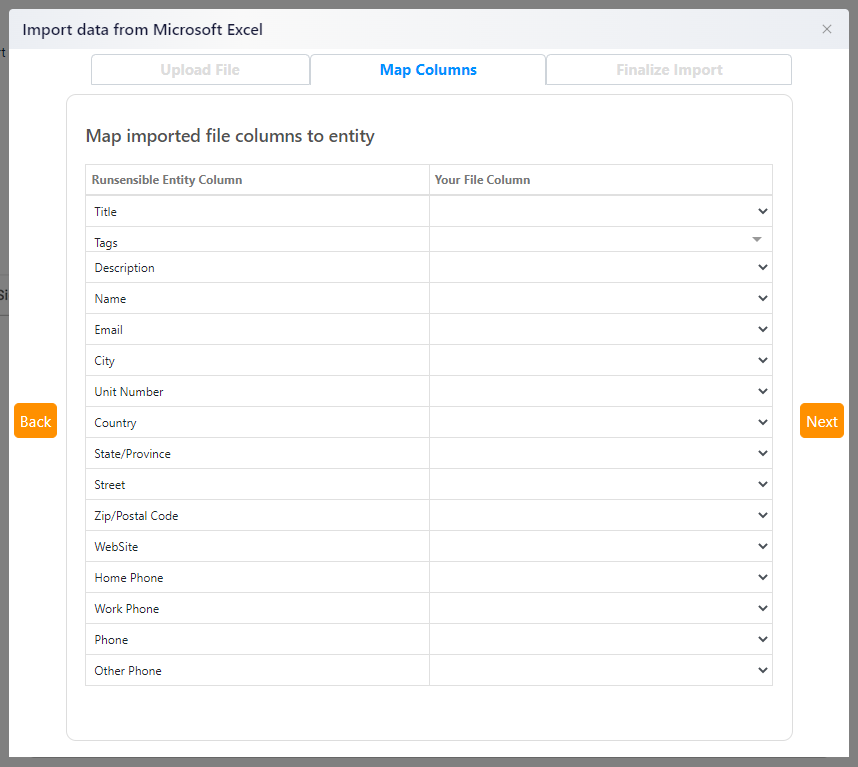The width and height of the screenshot is (858, 767).
Task: Click the 'Other Phone' entity label
Action: tap(128, 671)
